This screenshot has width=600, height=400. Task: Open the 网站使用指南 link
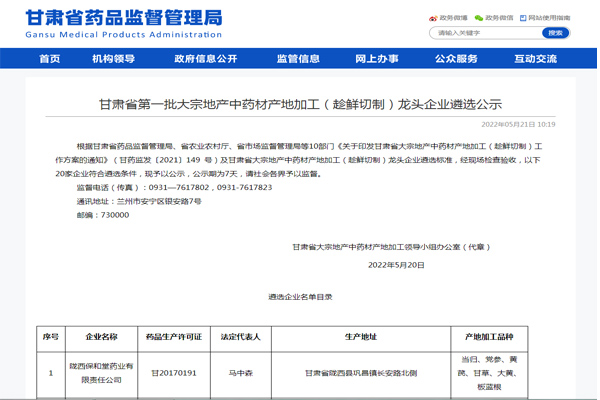(550, 17)
